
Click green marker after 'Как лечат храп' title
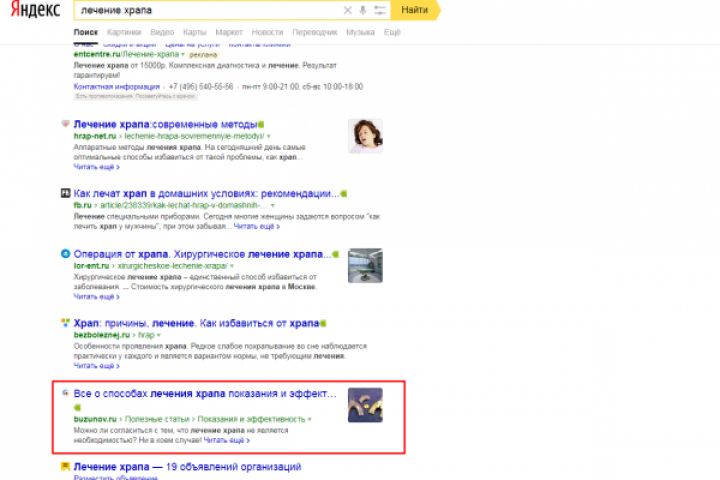[343, 194]
